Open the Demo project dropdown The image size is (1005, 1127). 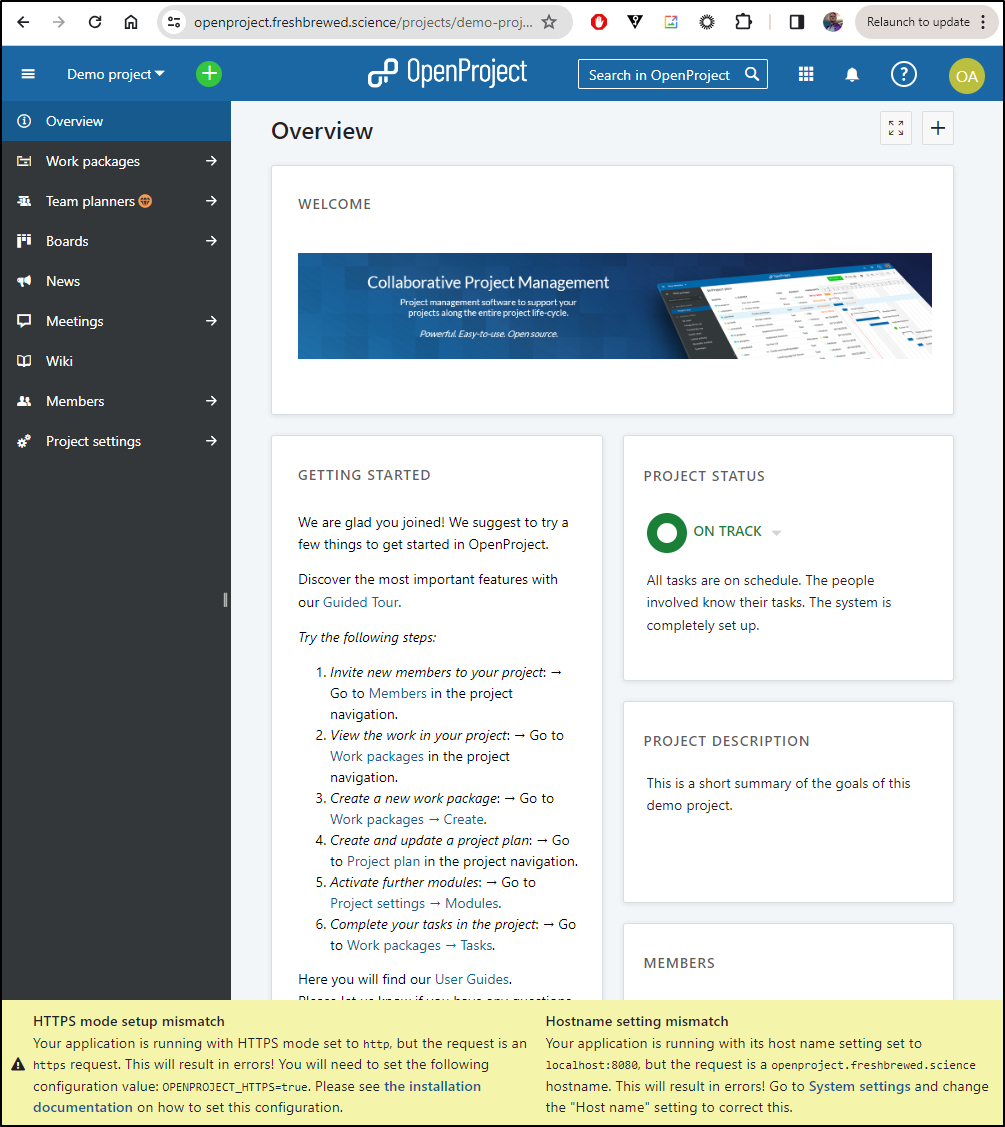(116, 74)
